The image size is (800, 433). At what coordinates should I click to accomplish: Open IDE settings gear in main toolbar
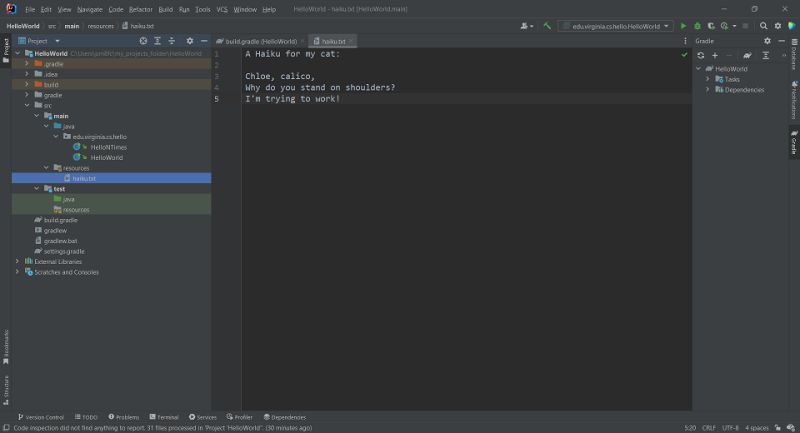[778, 26]
